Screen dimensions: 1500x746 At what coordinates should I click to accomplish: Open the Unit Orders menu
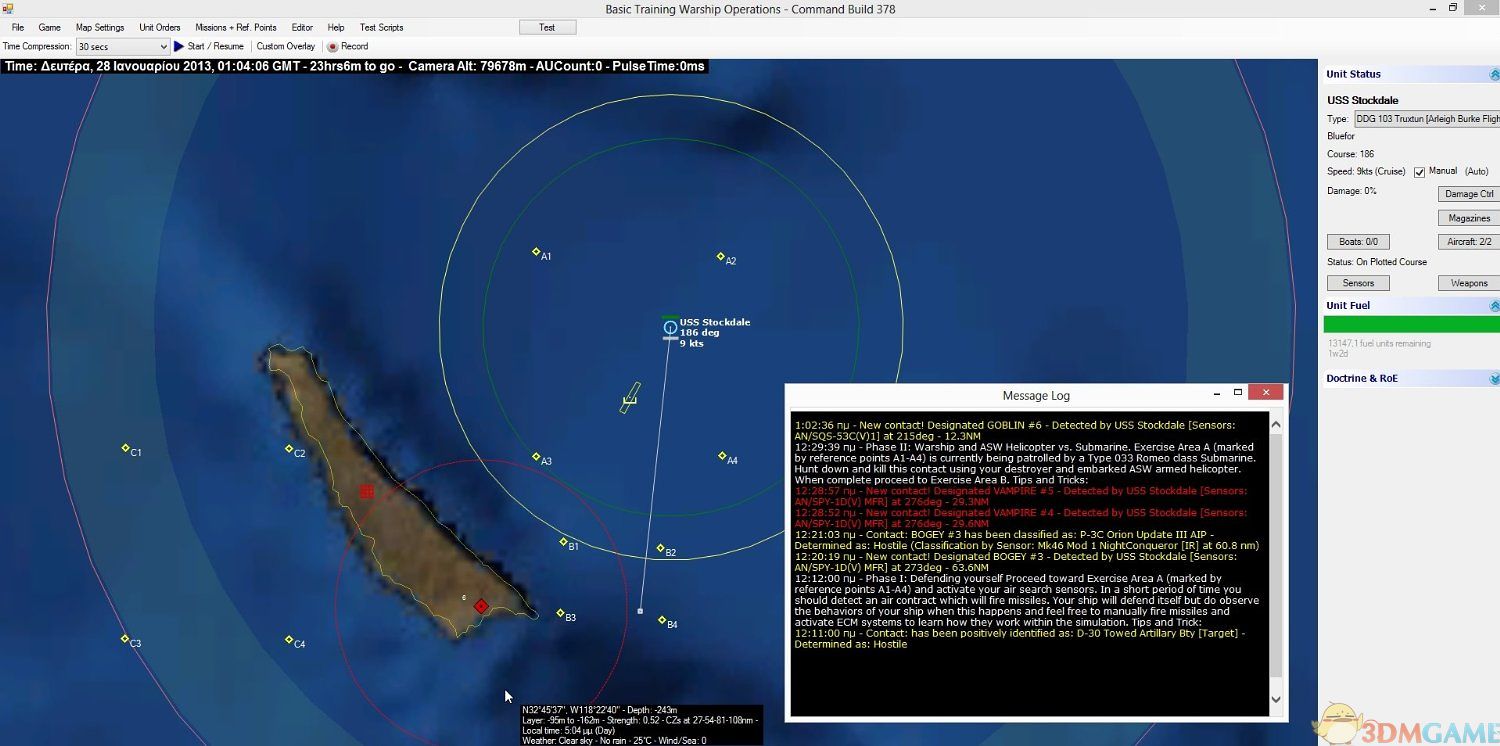(160, 27)
